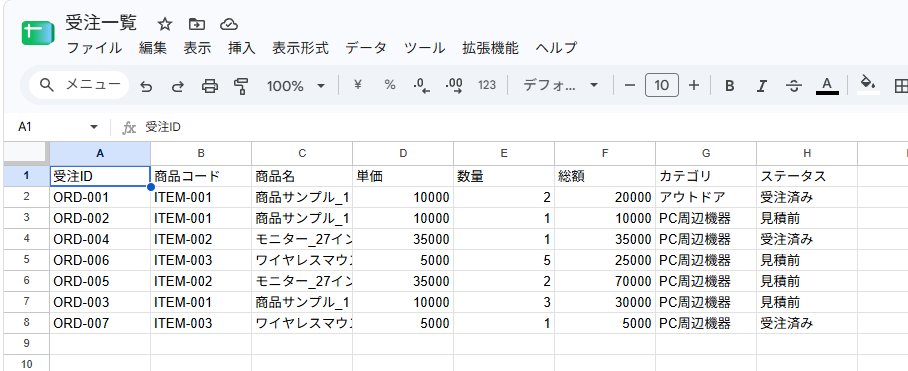The image size is (908, 371).
Task: Click the 受注一覧 document title
Action: tap(101, 23)
